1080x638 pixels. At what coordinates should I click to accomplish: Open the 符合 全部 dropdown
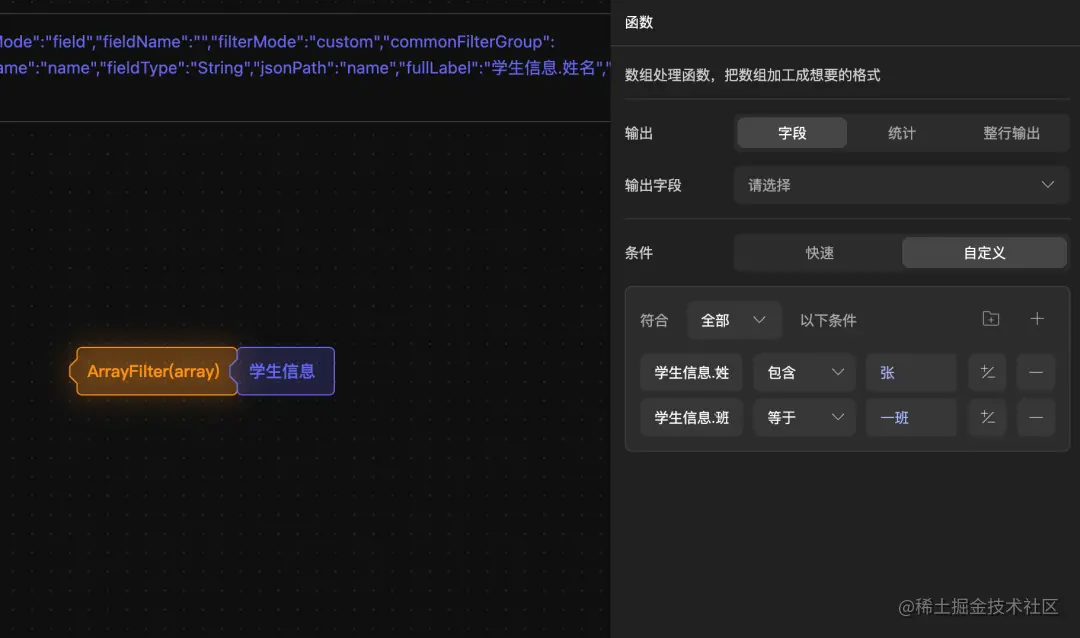(x=734, y=318)
